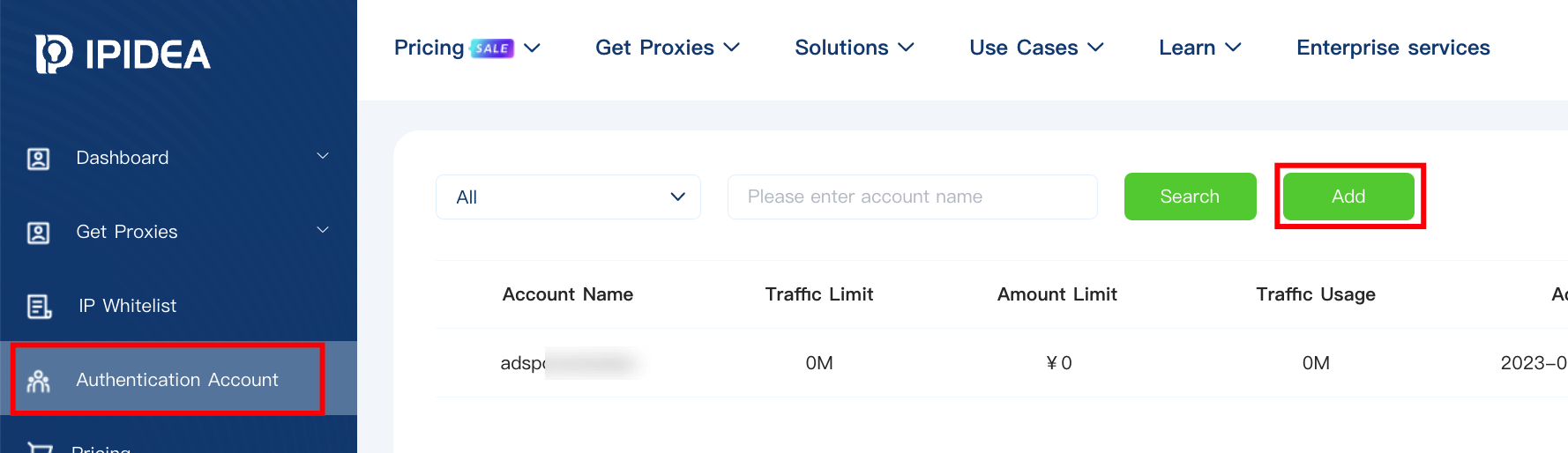Click the Pricing cart icon in sidebar
The image size is (1568, 453).
click(x=39, y=448)
